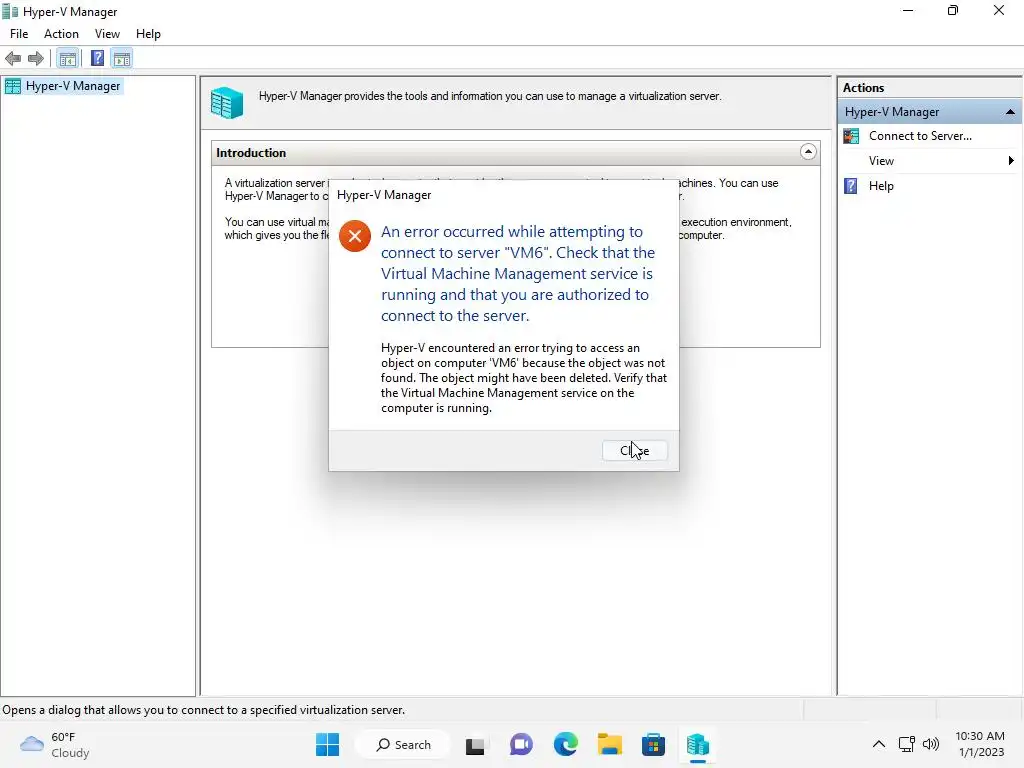
Task: Click the Actions pane title
Action: pos(863,88)
